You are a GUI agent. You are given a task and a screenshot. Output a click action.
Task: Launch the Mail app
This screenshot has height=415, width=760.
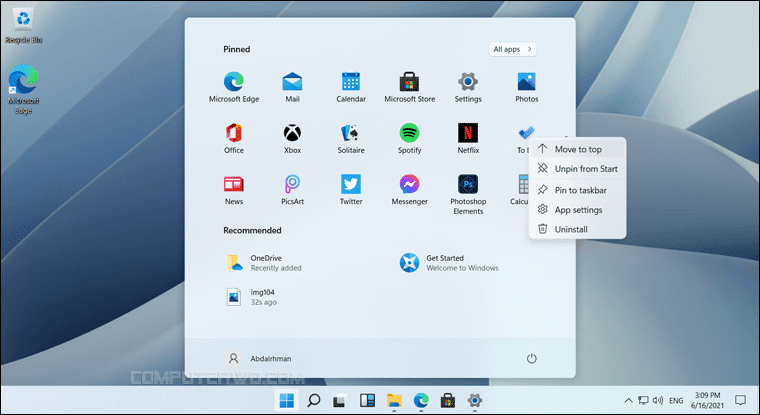pyautogui.click(x=292, y=87)
